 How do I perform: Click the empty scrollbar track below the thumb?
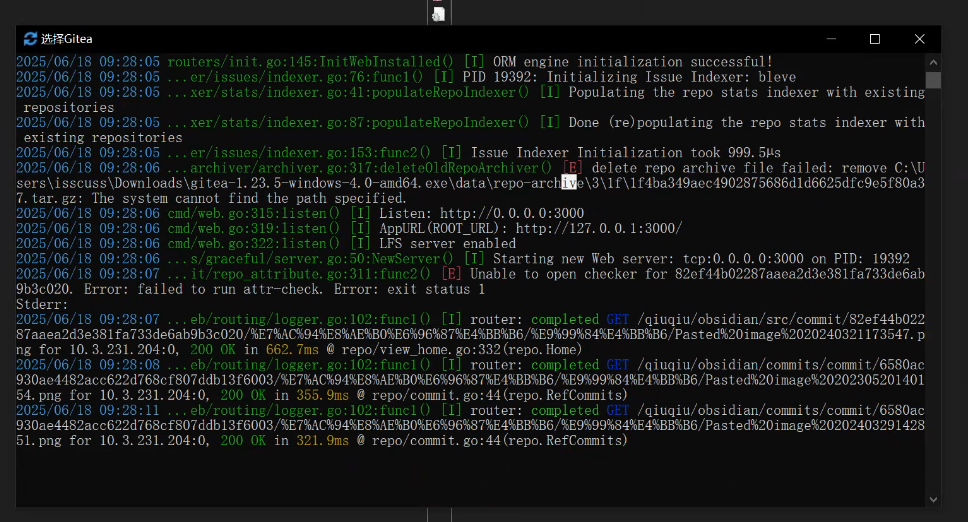point(933,300)
